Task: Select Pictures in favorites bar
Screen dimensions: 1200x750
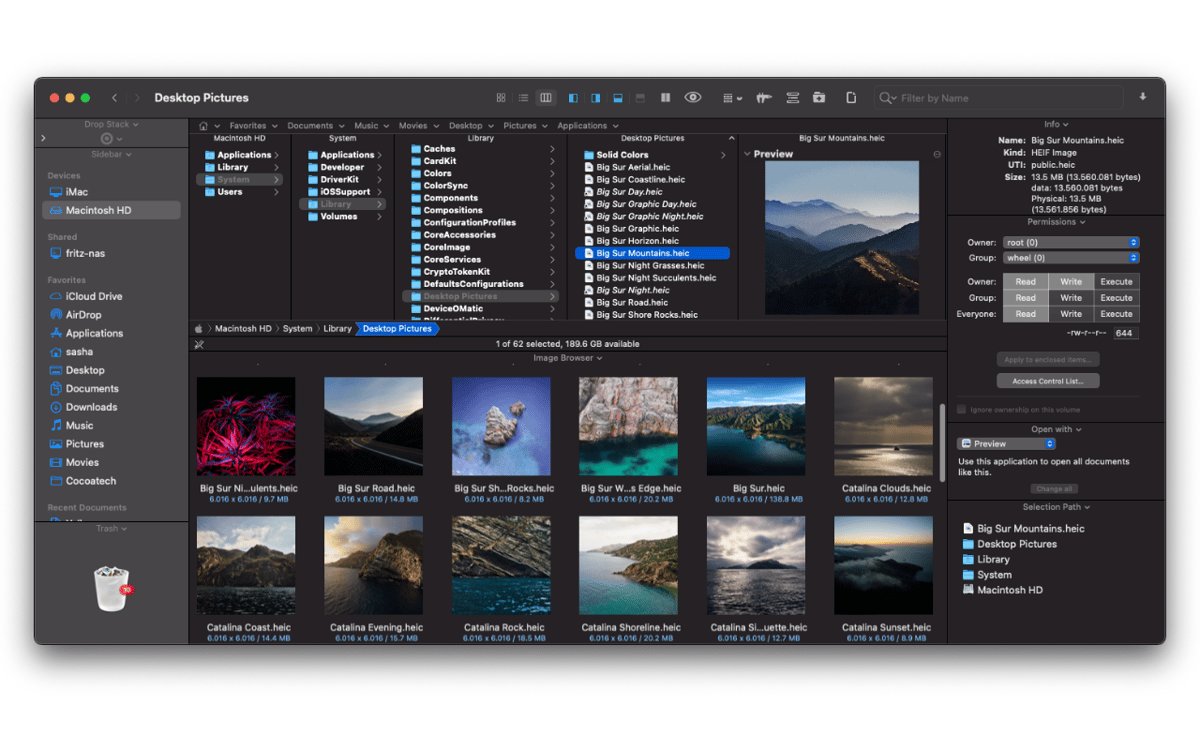Action: pyautogui.click(x=520, y=126)
